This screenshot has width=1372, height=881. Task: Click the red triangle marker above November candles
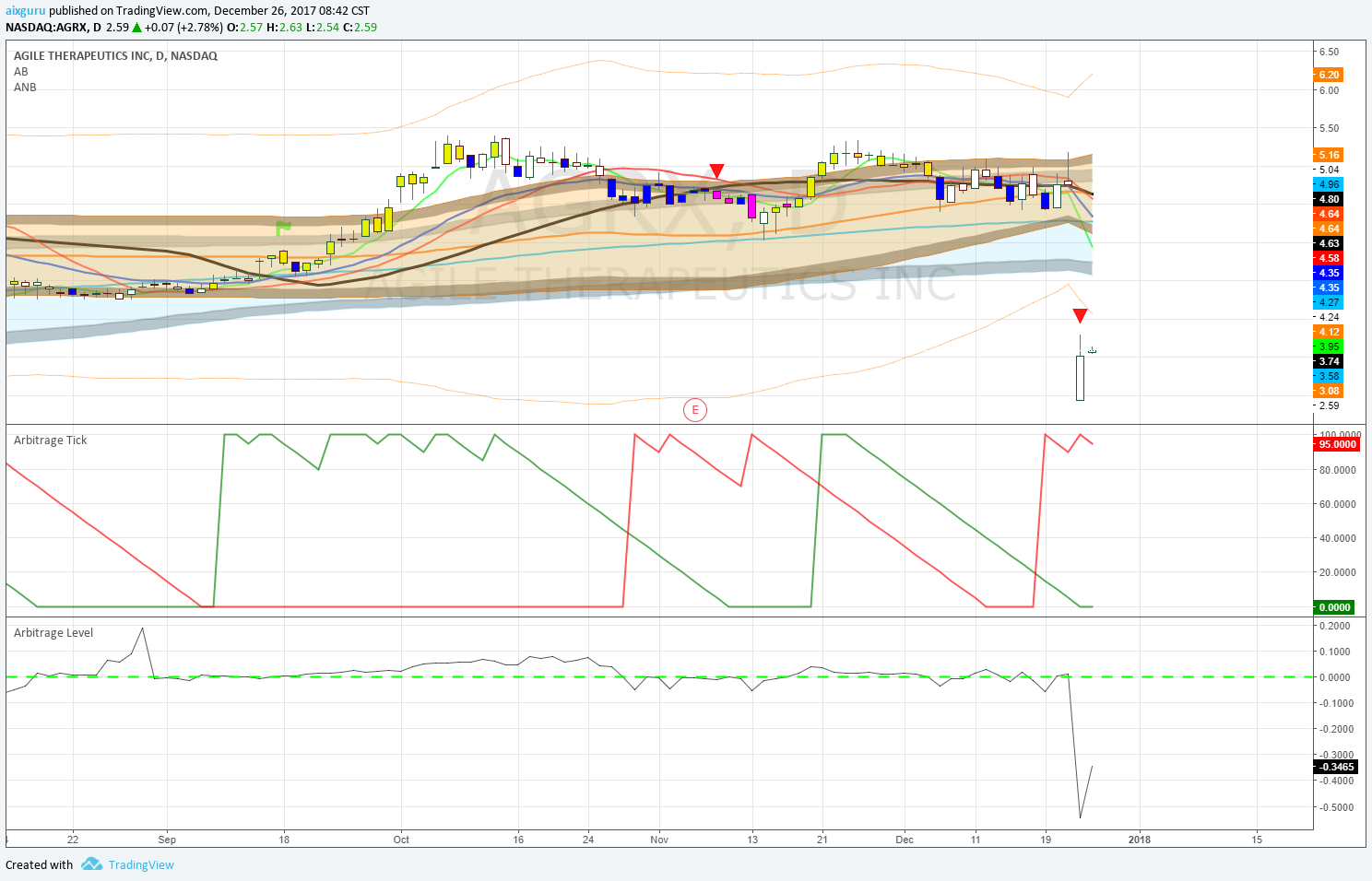click(x=716, y=171)
